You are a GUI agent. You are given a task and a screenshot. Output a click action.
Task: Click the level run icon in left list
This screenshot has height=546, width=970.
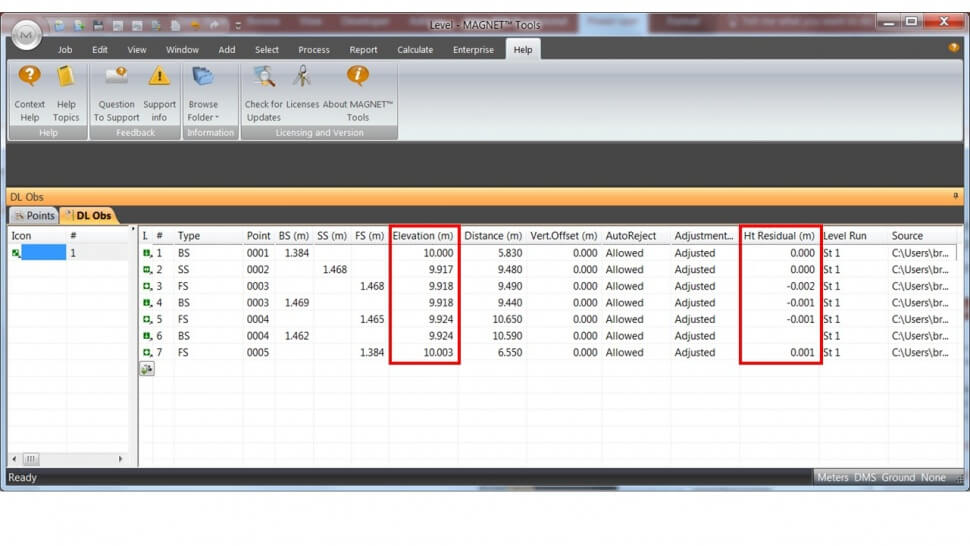(x=16, y=253)
